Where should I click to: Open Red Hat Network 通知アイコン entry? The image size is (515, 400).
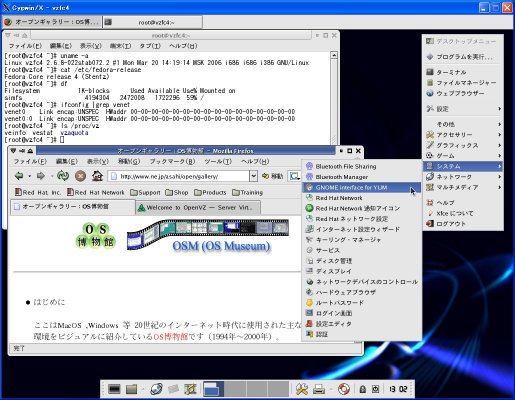[361, 208]
